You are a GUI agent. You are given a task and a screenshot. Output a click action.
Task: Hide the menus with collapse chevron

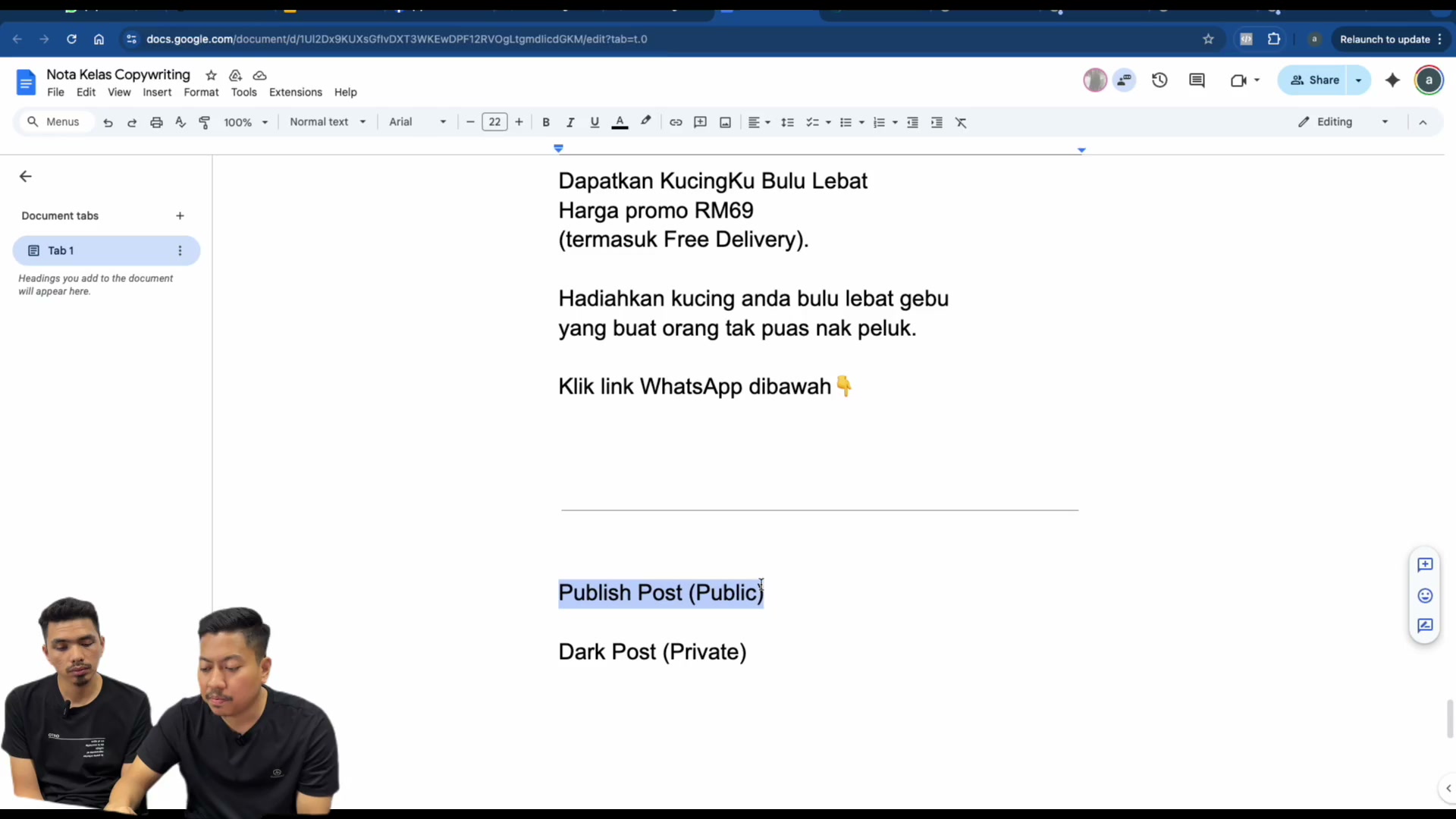coord(1423,122)
